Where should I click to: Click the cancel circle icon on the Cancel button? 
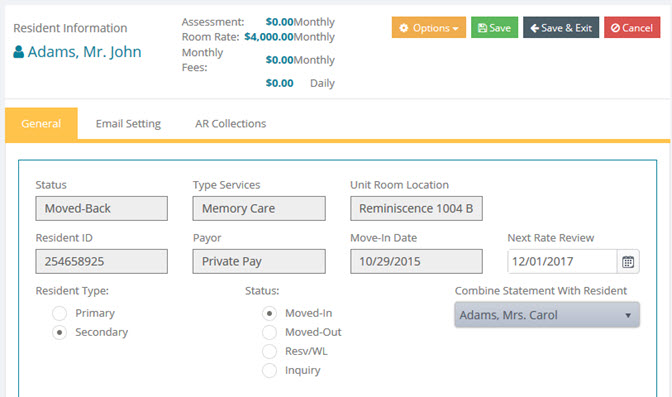615,28
